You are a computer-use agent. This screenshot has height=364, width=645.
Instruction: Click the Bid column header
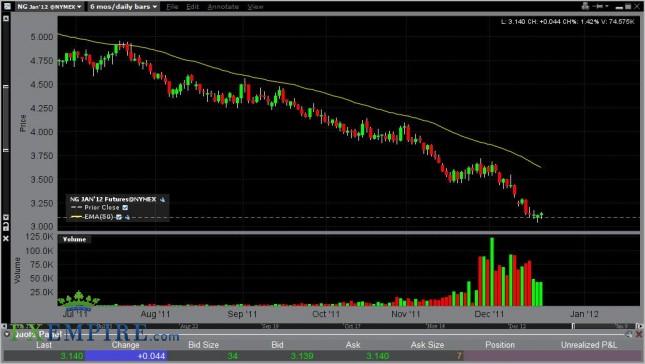pos(277,345)
